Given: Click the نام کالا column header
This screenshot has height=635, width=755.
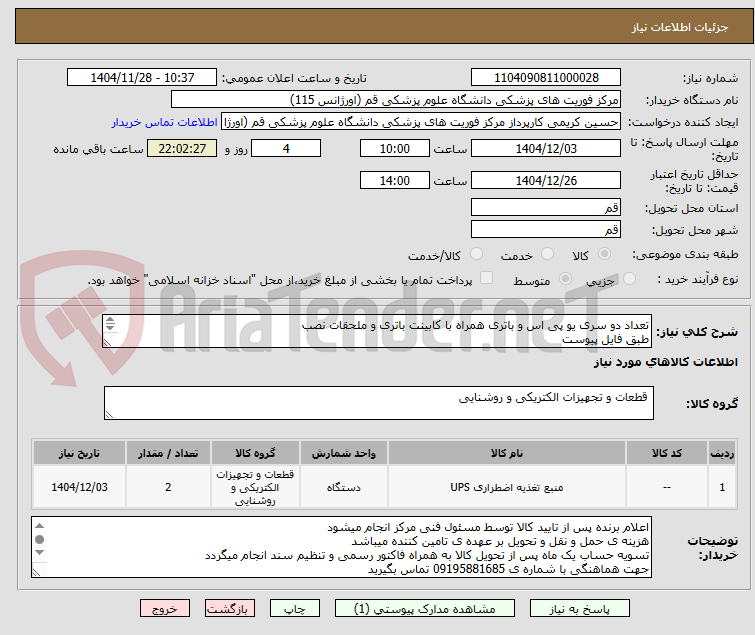Looking at the screenshot, I should 507,453.
